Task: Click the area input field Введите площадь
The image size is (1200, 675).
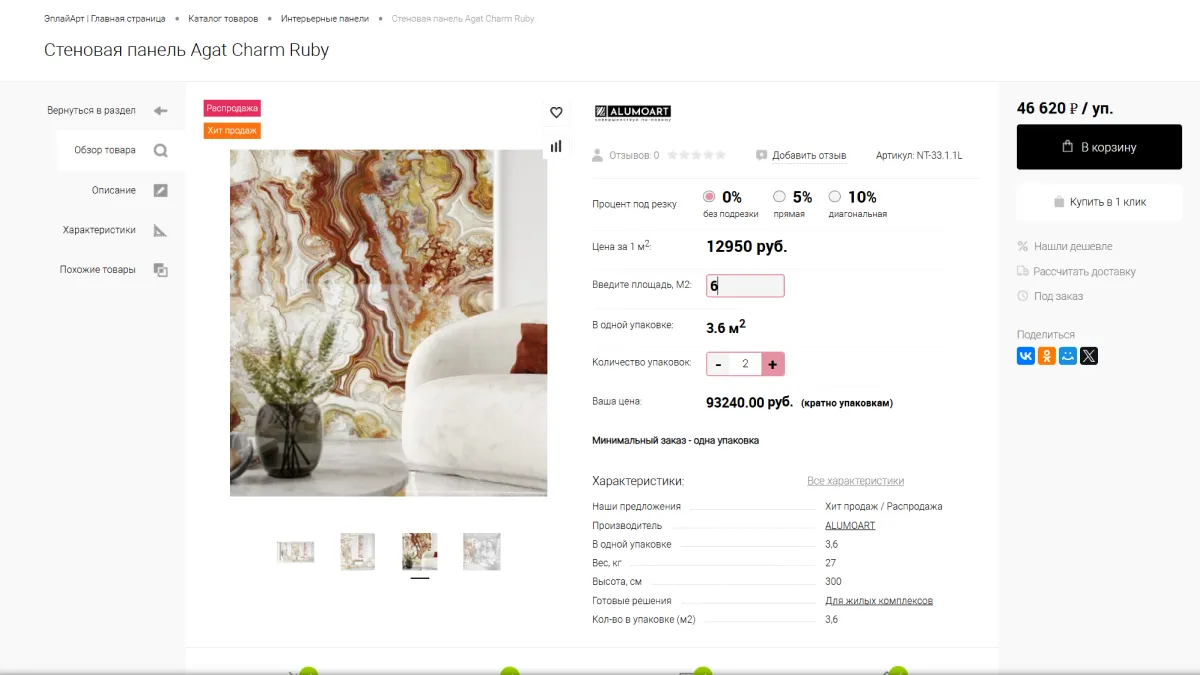Action: pyautogui.click(x=745, y=286)
